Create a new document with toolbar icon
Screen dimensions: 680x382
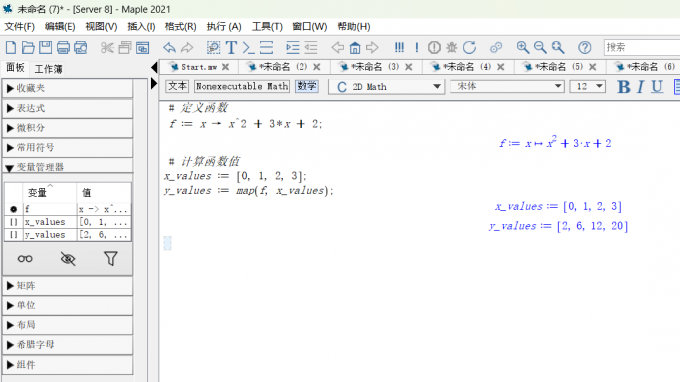coord(11,47)
